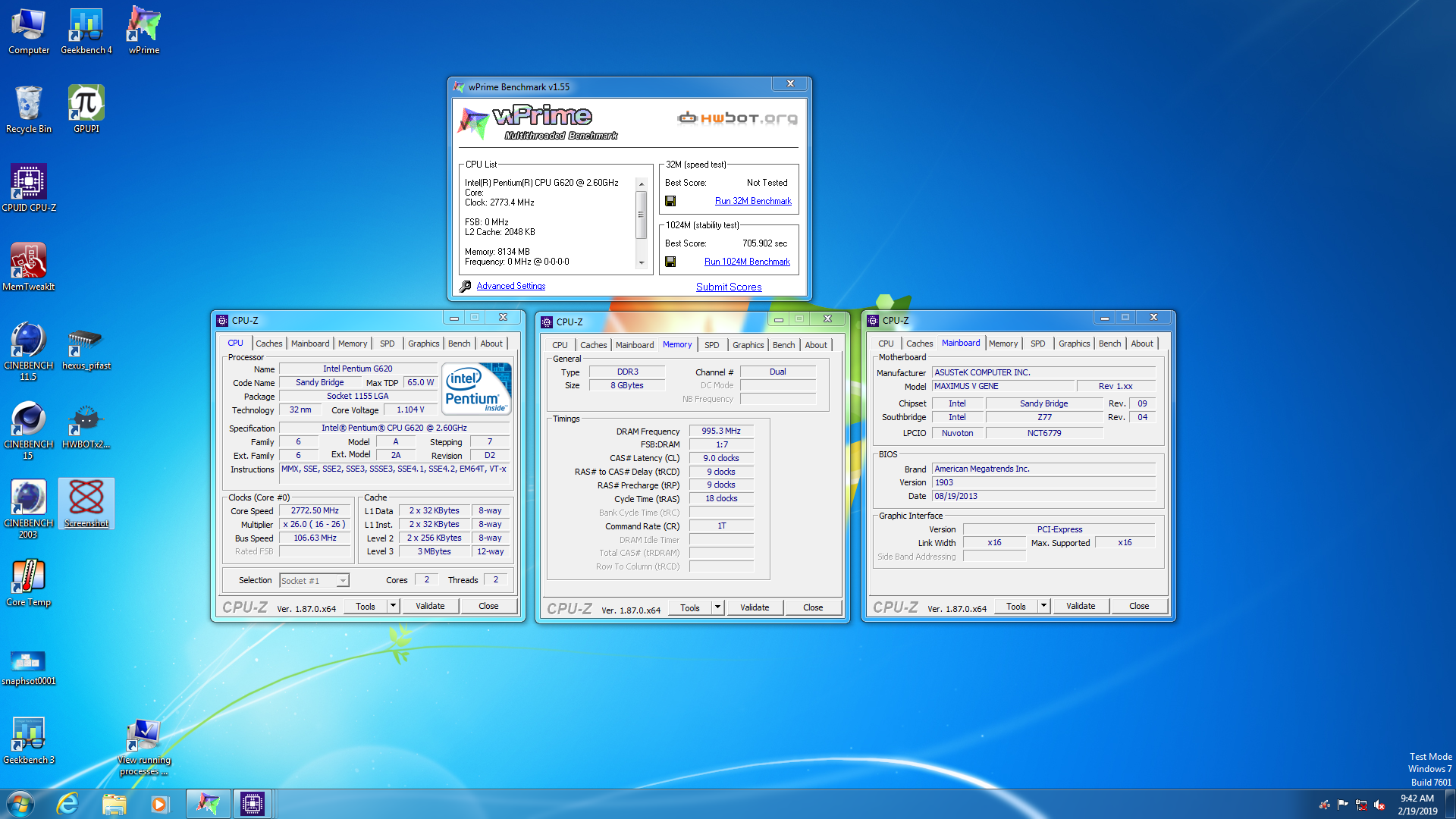This screenshot has width=1456, height=819.
Task: Click the Submit Scores link
Action: [x=729, y=287]
